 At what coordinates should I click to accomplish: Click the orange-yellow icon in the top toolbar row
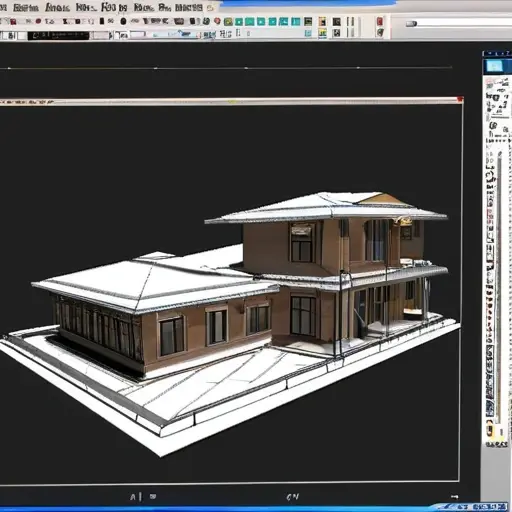click(322, 22)
